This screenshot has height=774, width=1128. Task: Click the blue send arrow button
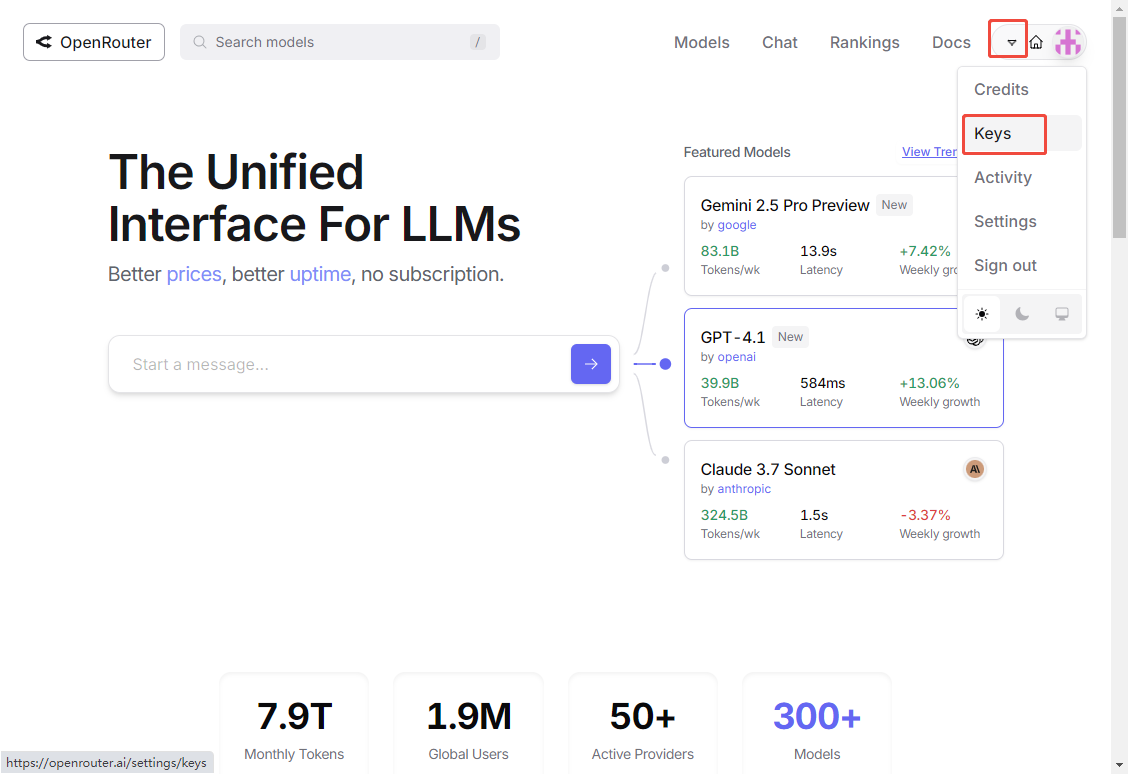pyautogui.click(x=591, y=364)
